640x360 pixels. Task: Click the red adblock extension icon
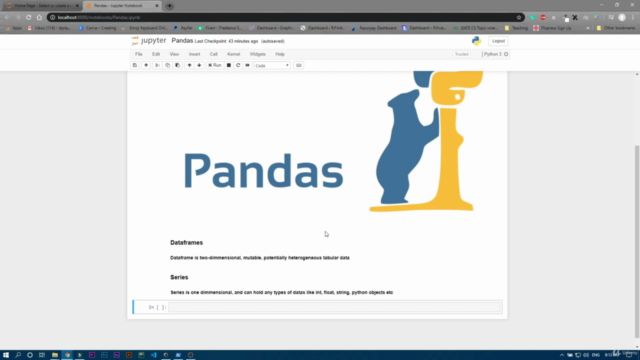(x=543, y=18)
